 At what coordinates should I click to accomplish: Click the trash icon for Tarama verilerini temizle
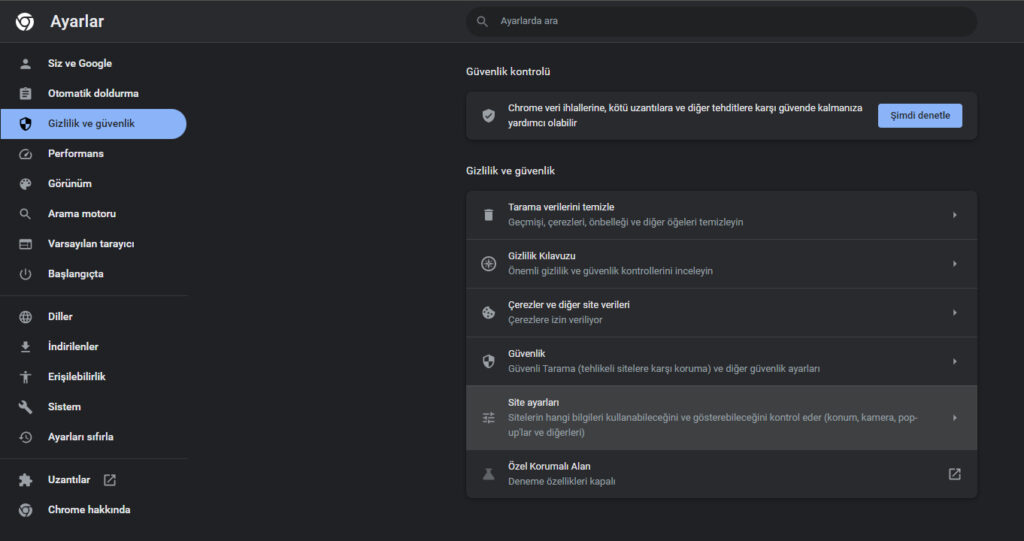pyautogui.click(x=488, y=214)
